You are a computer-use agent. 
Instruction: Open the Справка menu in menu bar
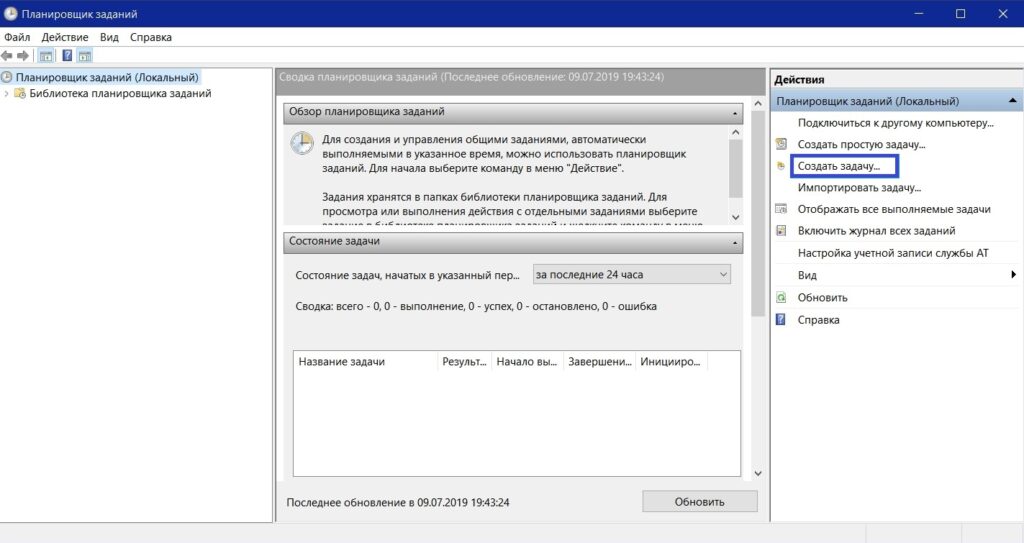pyautogui.click(x=151, y=37)
